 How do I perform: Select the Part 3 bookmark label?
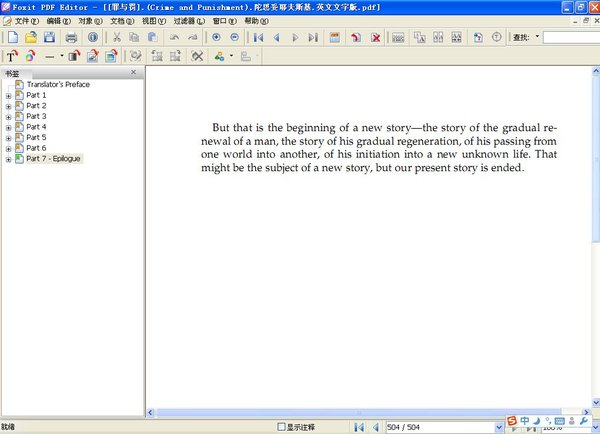36,116
